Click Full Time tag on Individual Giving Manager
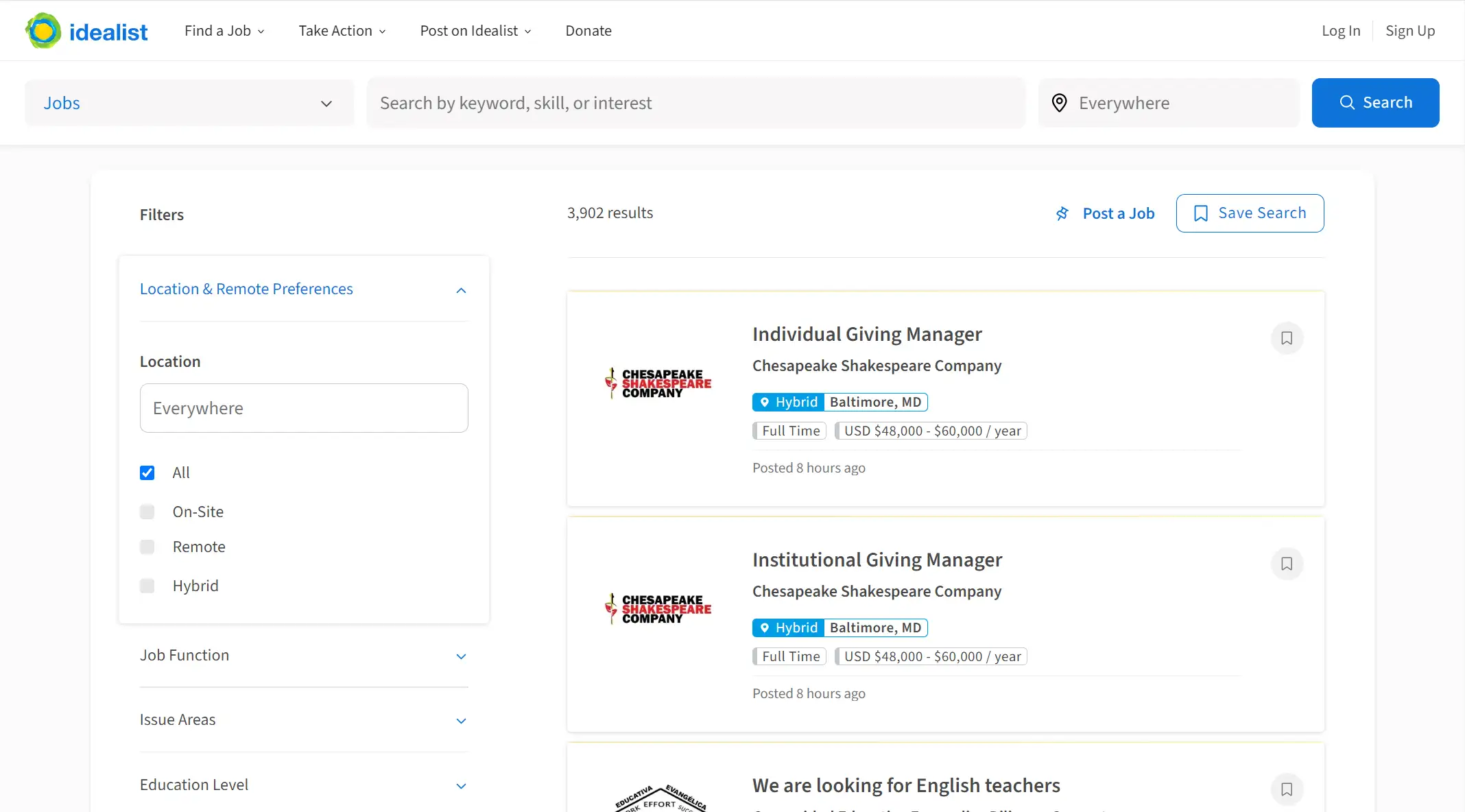The image size is (1465, 812). pos(789,431)
